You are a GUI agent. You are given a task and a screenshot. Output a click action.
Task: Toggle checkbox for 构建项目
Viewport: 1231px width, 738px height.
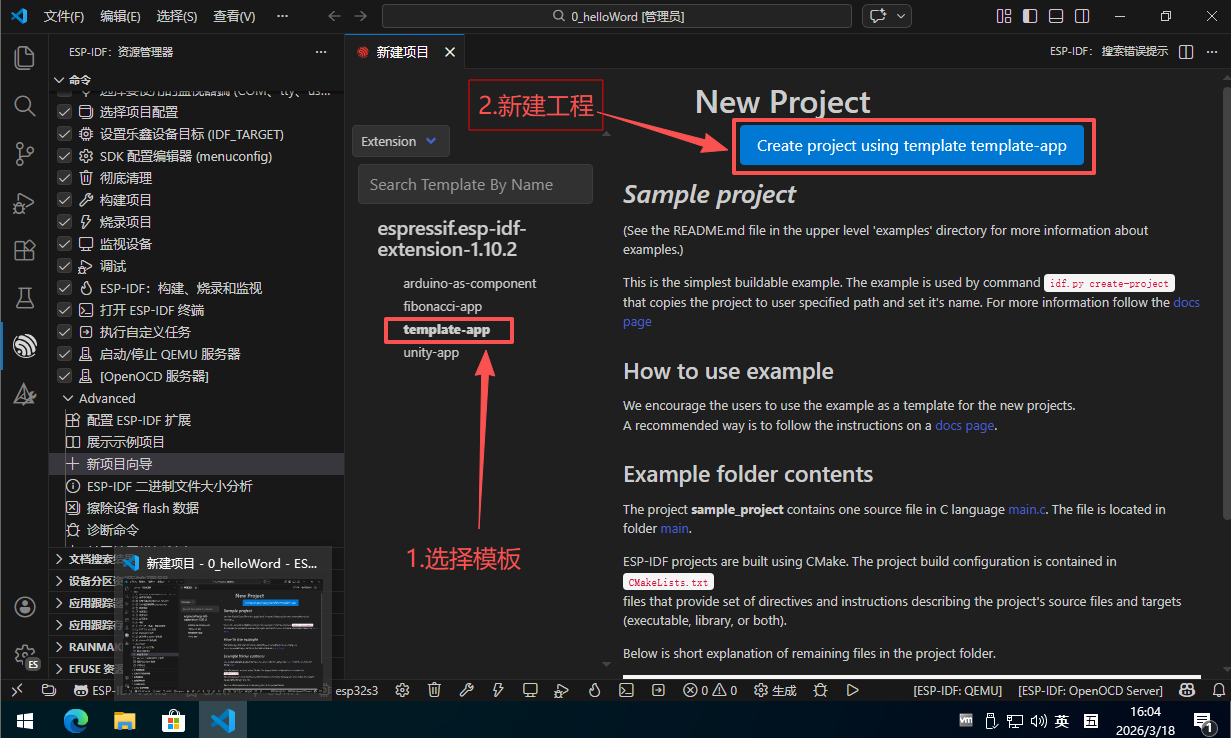[64, 200]
